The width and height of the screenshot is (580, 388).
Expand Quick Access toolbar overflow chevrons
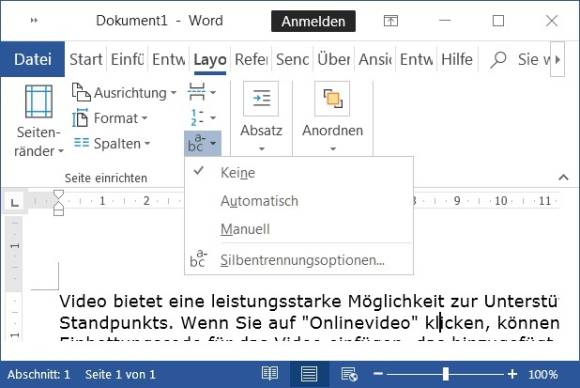34,20
